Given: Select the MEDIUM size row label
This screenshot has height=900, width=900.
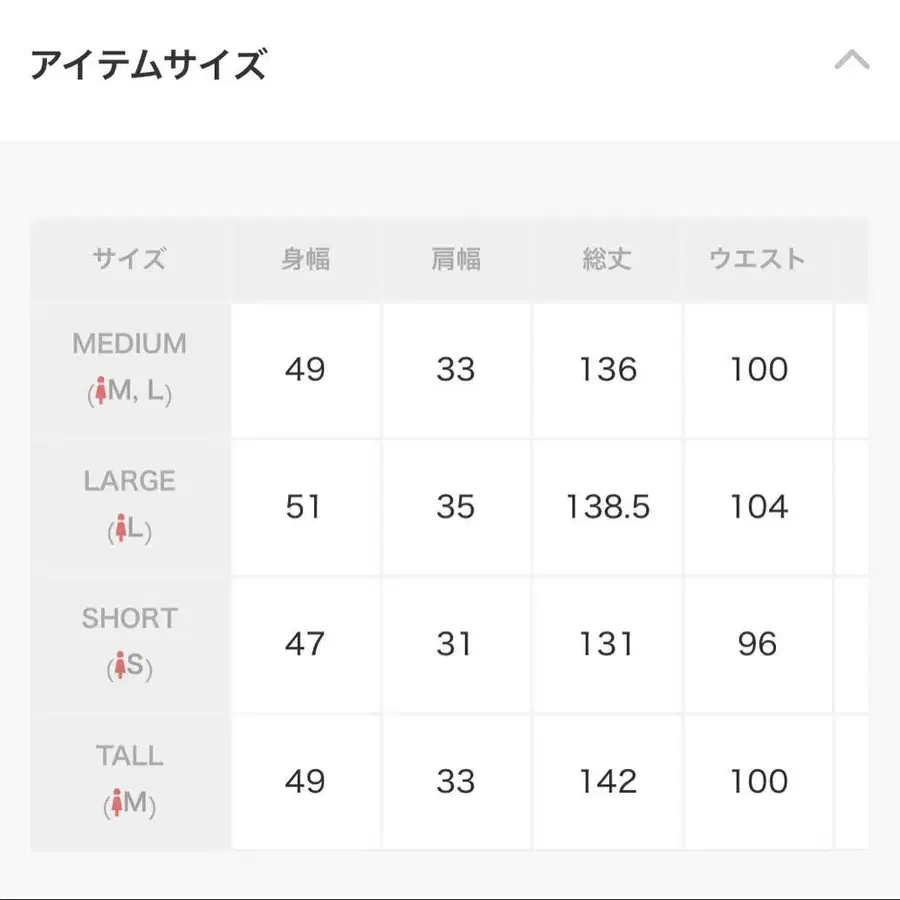Looking at the screenshot, I should (130, 344).
